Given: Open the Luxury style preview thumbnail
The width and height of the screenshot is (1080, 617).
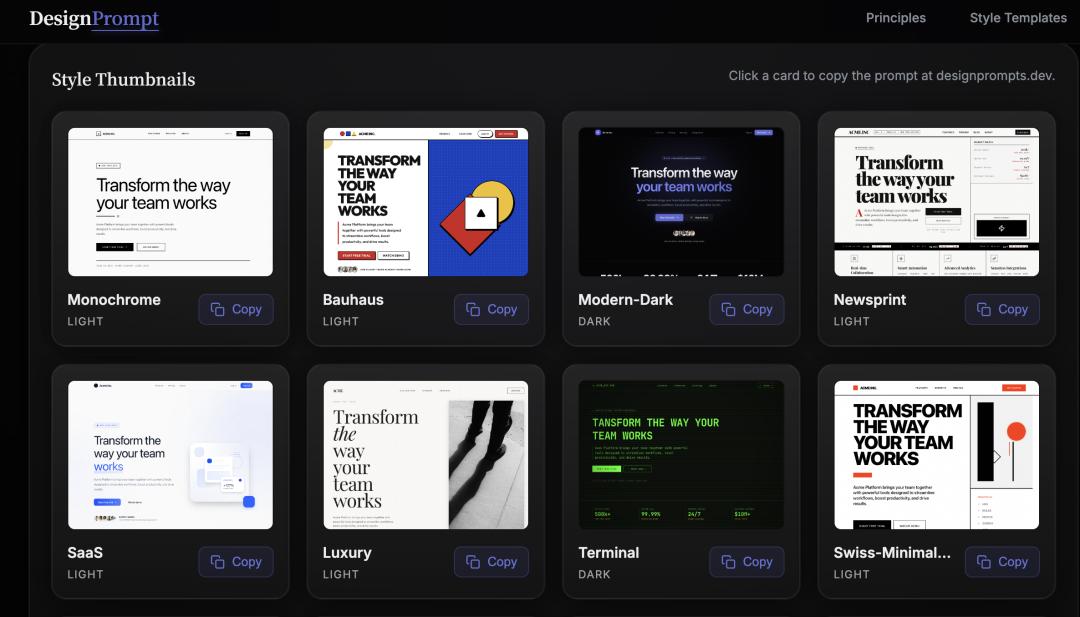Looking at the screenshot, I should [x=426, y=455].
